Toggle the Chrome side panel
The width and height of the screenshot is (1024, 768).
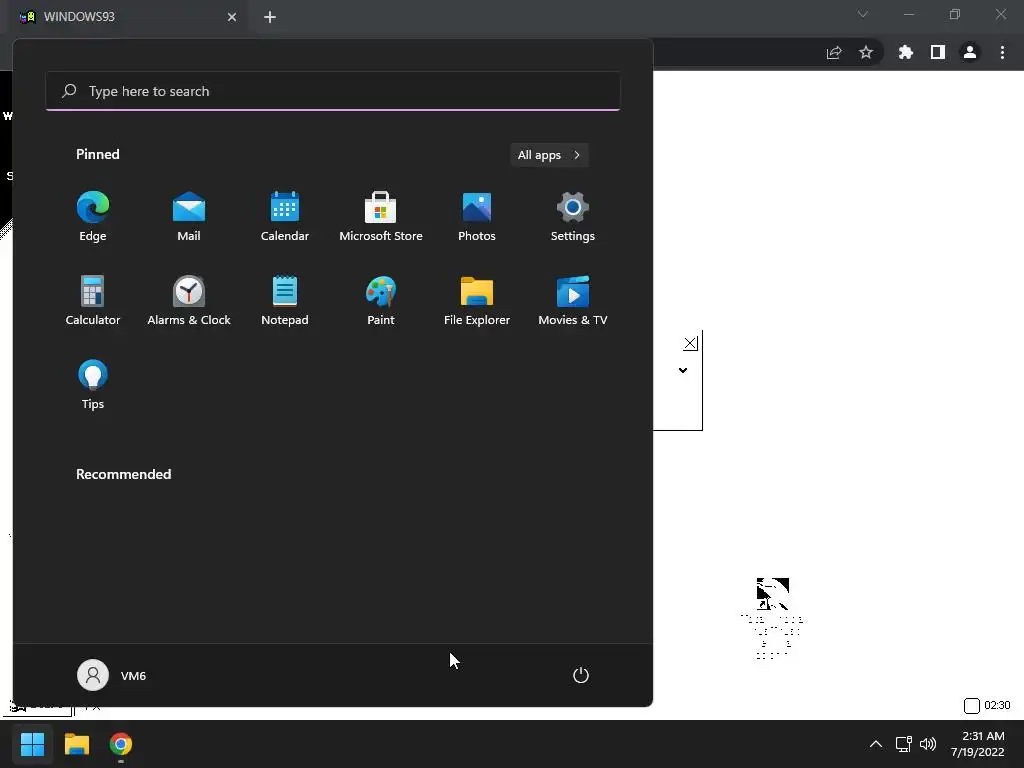click(x=938, y=52)
